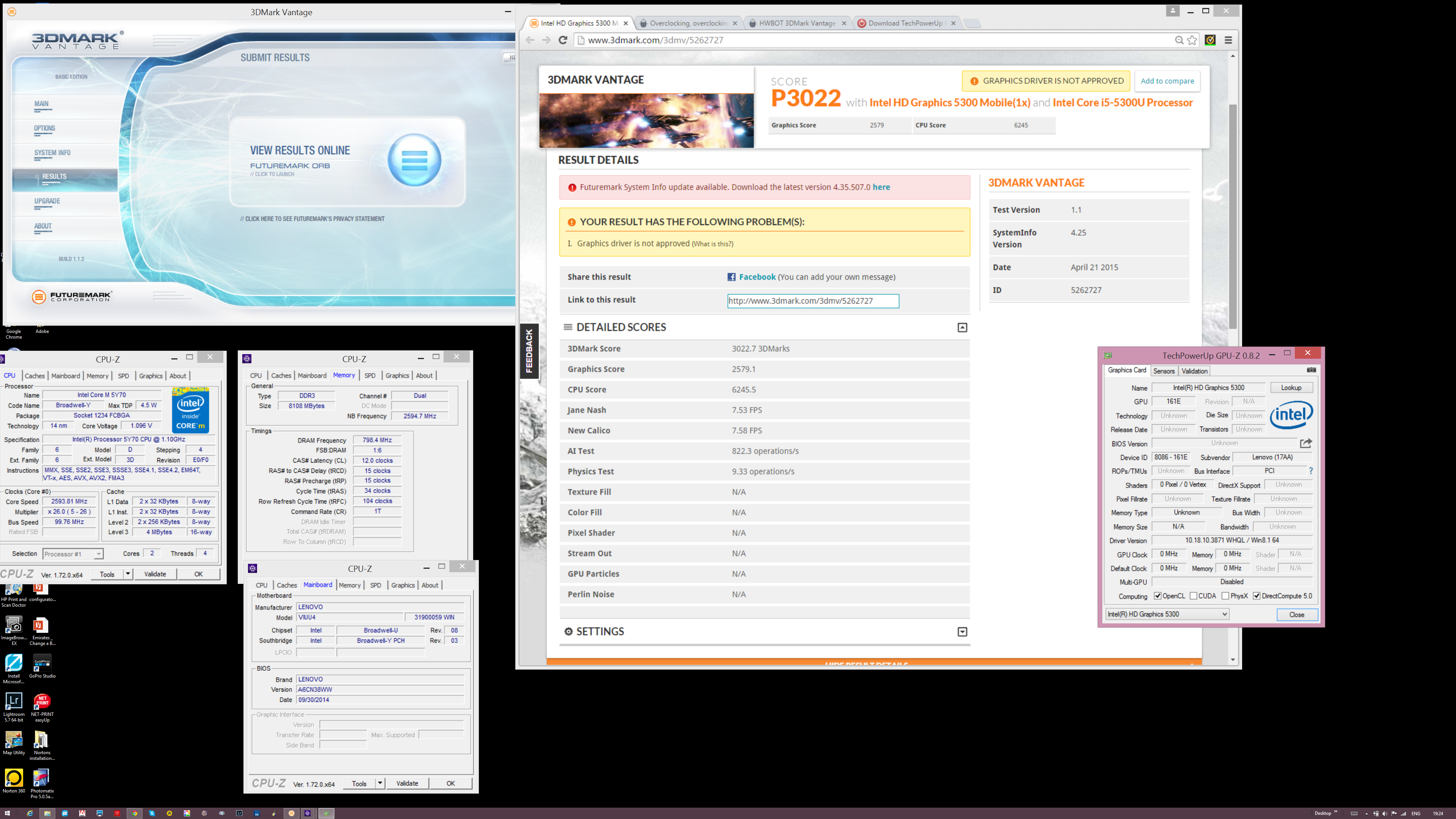
Task: Toggle the DirectCompute 5.0 checkbox
Action: pos(1257,596)
